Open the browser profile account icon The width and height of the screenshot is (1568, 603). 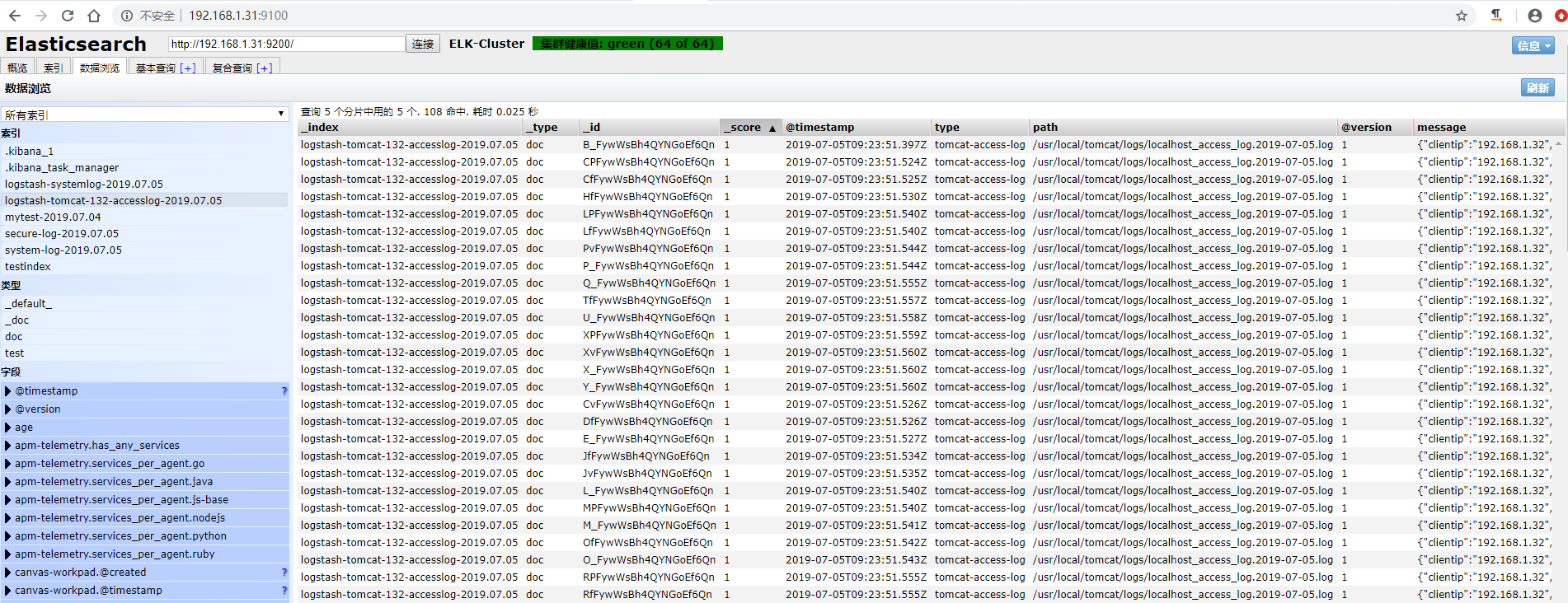pos(1535,16)
